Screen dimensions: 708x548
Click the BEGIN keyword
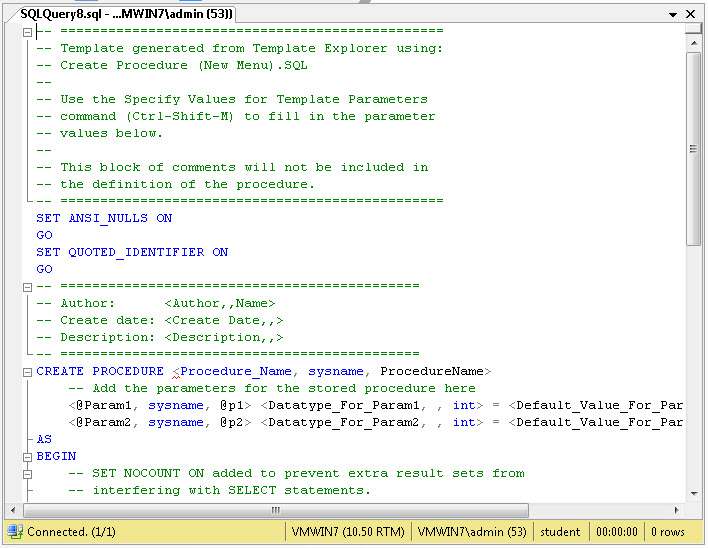click(x=56, y=456)
